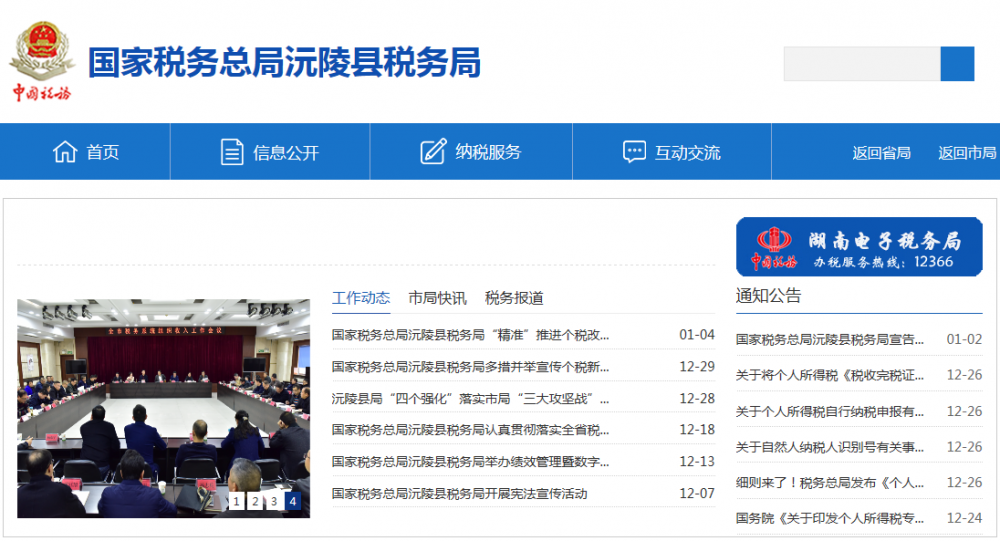
Task: Open notice 关于自然人纳税人识别号有关事
Action: 829,447
